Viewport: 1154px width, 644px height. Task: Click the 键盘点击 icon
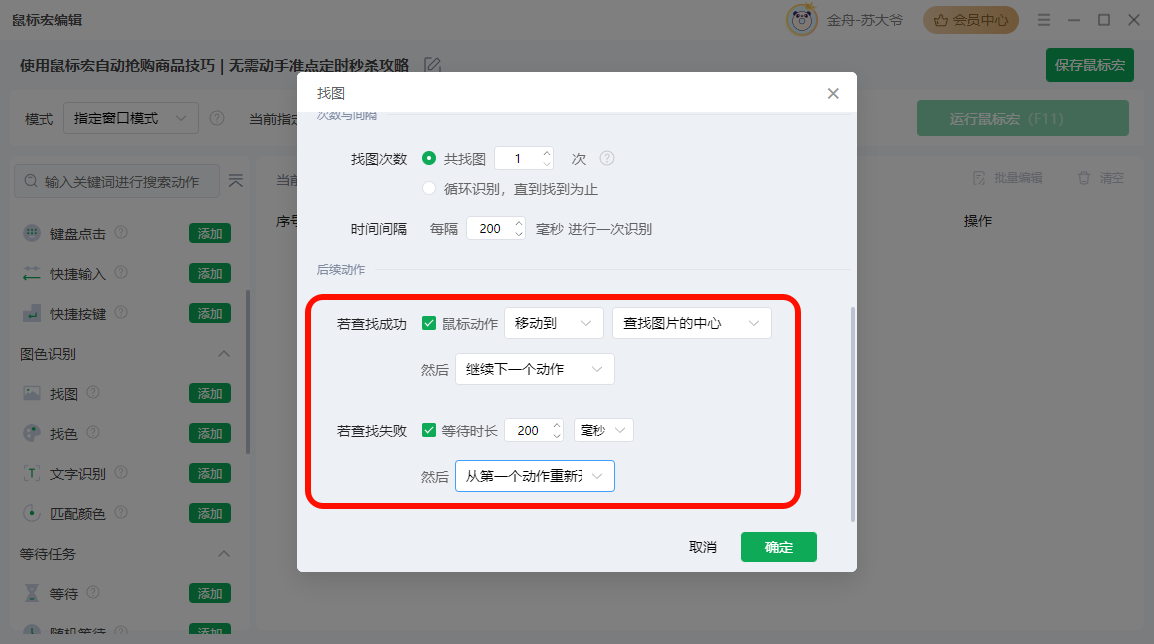point(32,233)
